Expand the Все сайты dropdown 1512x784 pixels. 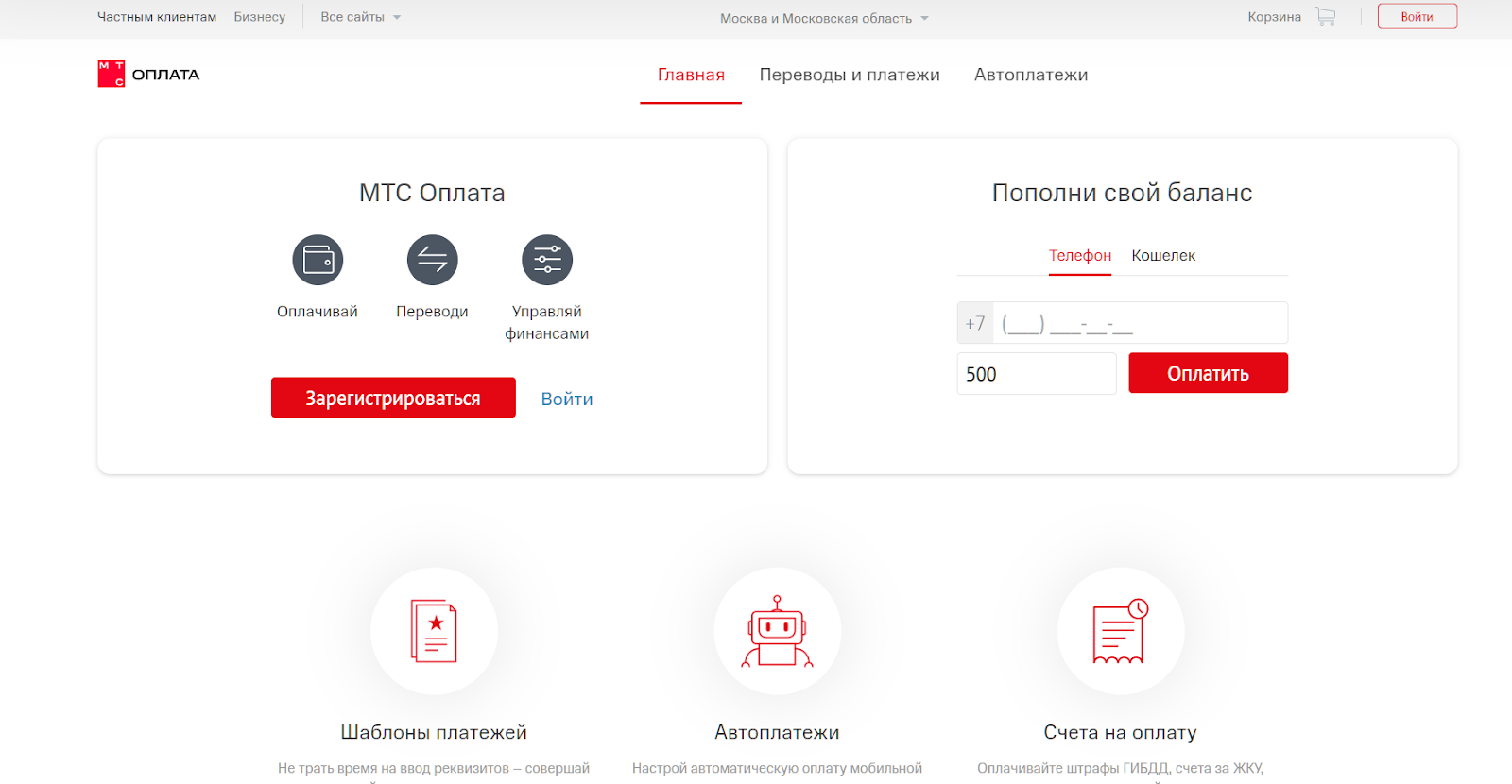coord(360,17)
